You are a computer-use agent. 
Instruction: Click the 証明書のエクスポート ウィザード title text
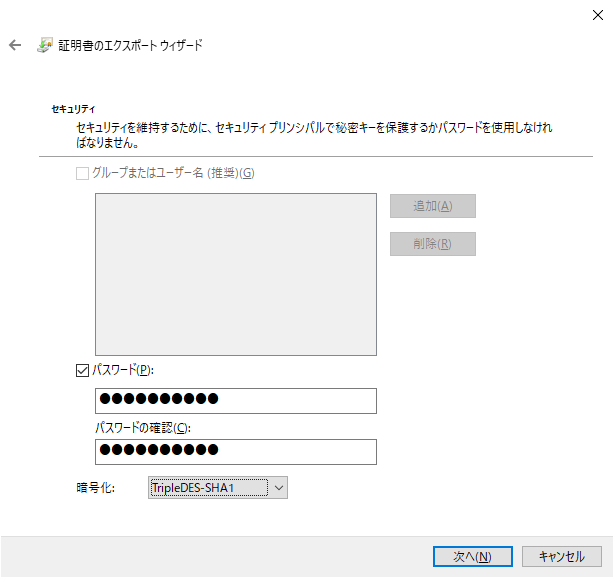[x=130, y=45]
